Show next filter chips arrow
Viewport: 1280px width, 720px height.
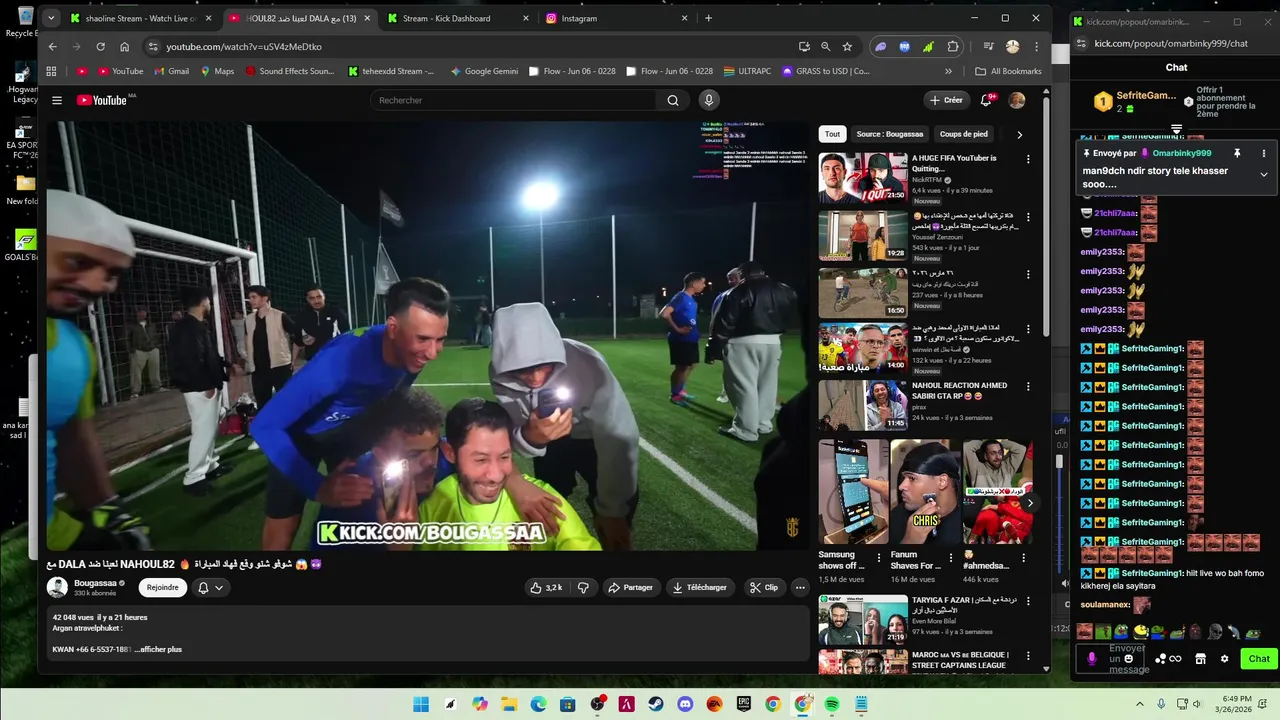1019,134
